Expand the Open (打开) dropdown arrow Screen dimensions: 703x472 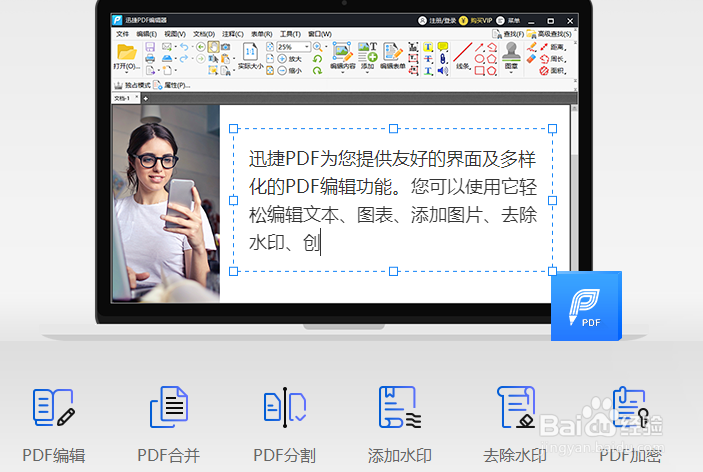pyautogui.click(x=127, y=72)
